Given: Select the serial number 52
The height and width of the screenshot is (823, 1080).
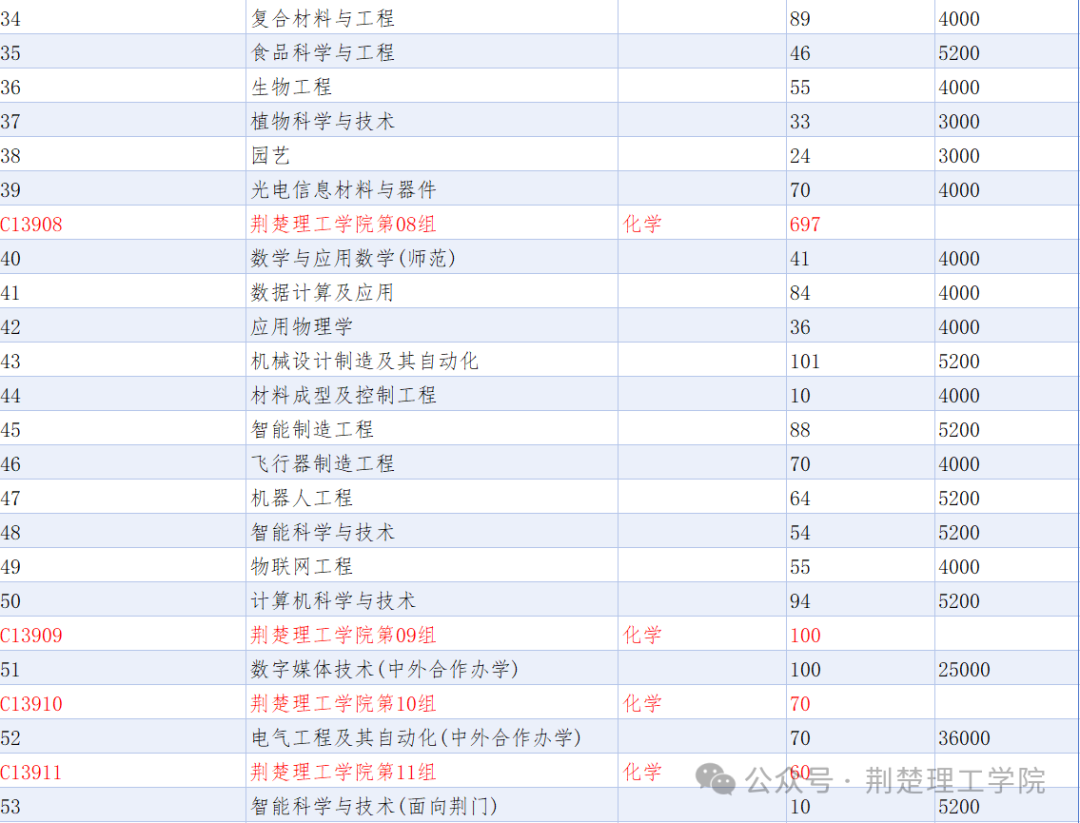Looking at the screenshot, I should (10, 738).
